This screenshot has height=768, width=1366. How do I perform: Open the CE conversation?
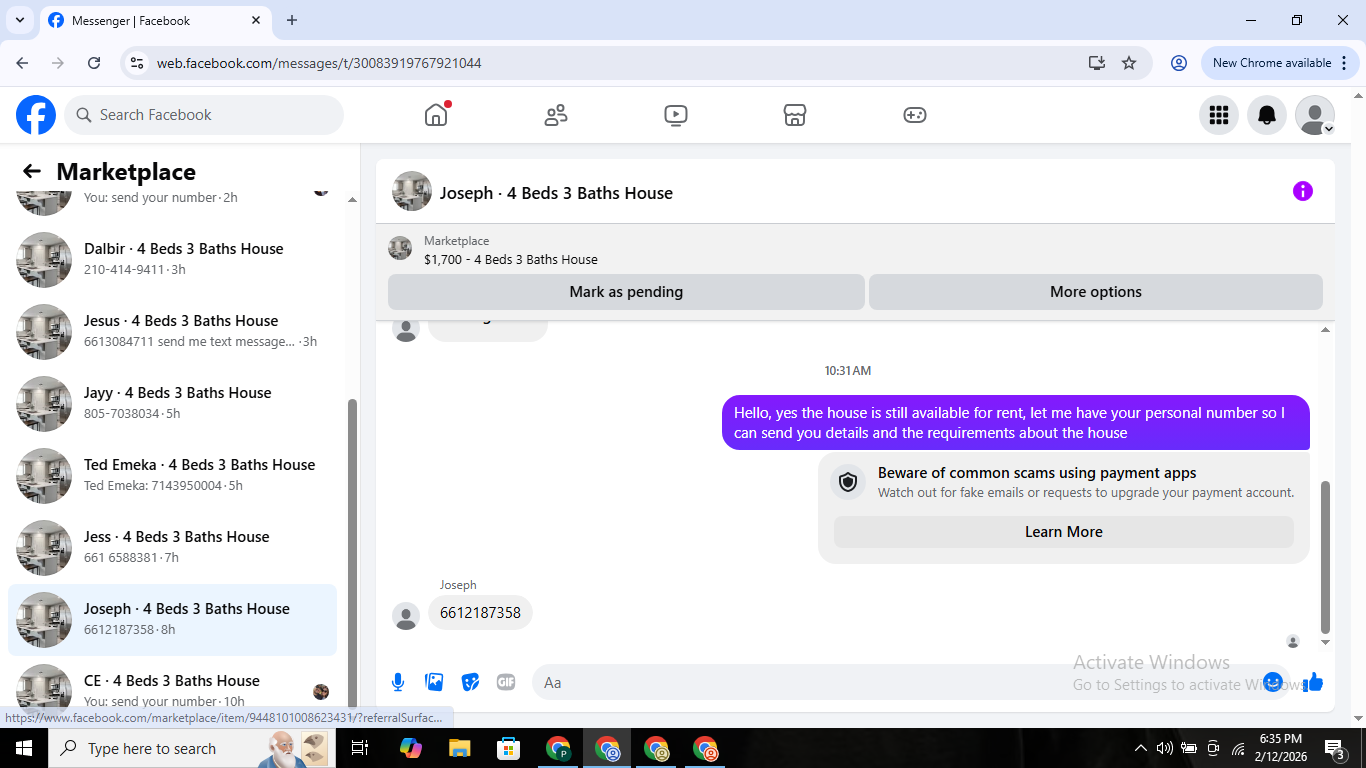(172, 686)
